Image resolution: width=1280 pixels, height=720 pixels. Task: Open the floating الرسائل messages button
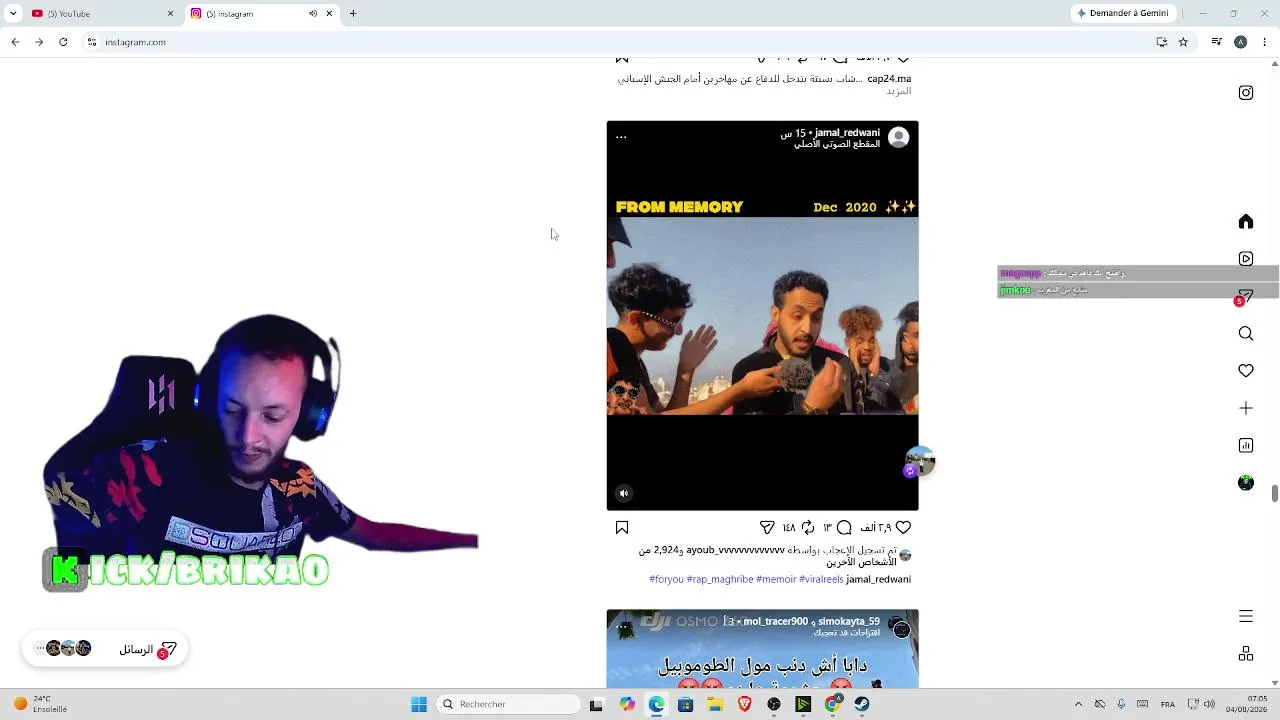(x=105, y=649)
